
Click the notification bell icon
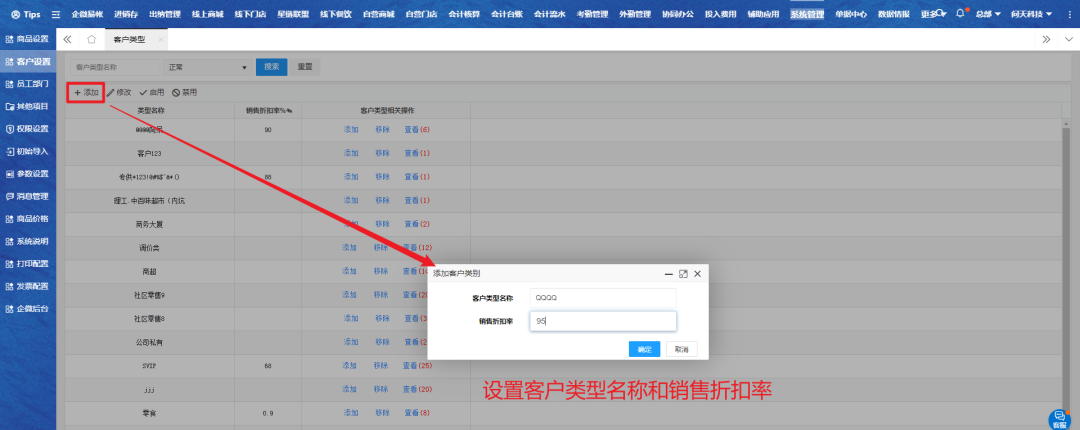point(960,15)
